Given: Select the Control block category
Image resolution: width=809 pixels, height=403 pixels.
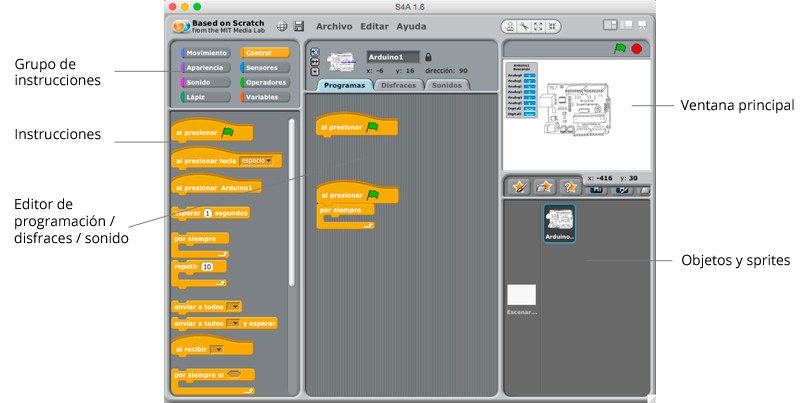Looking at the screenshot, I should tap(265, 53).
